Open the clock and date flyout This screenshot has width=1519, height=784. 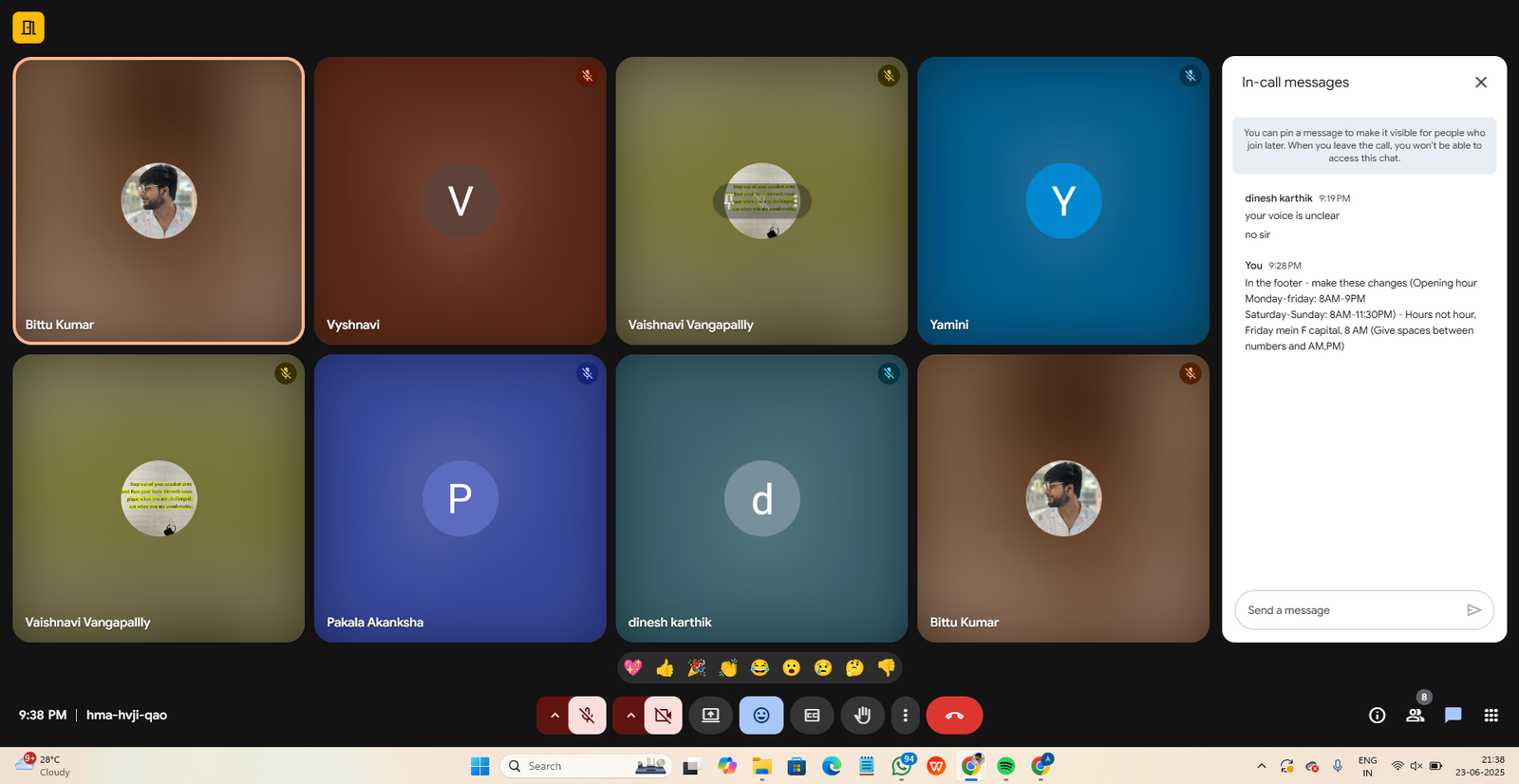pyautogui.click(x=1480, y=766)
